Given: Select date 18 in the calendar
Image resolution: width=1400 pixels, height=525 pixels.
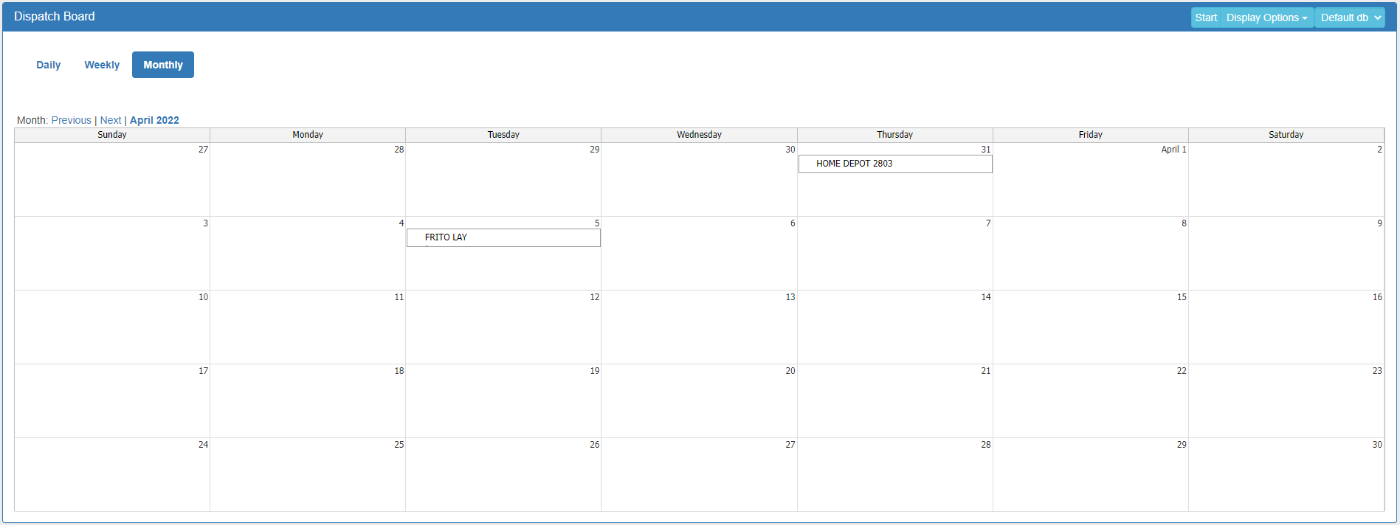Looking at the screenshot, I should pyautogui.click(x=399, y=371).
